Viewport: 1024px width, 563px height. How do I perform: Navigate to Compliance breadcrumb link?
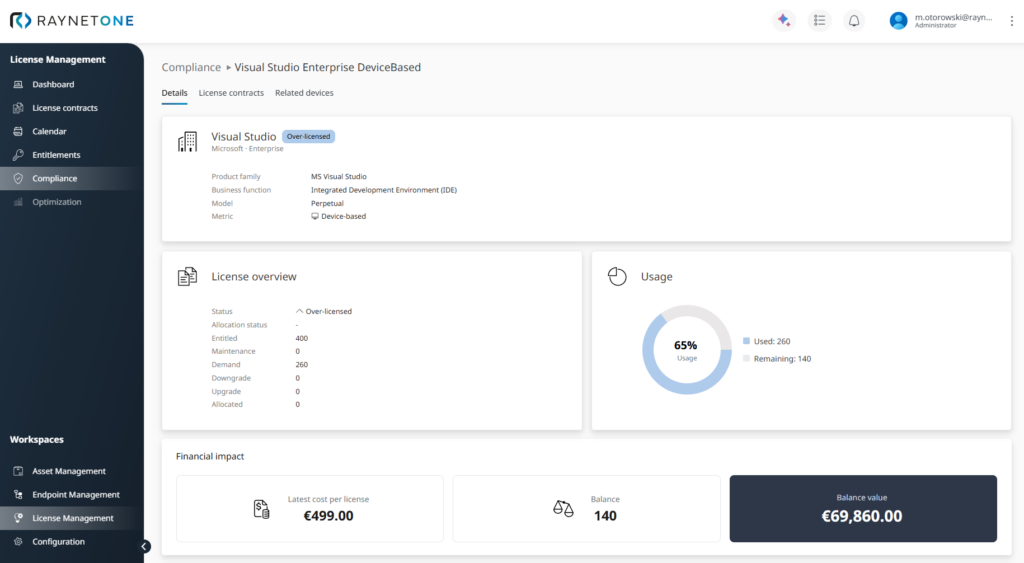click(191, 68)
